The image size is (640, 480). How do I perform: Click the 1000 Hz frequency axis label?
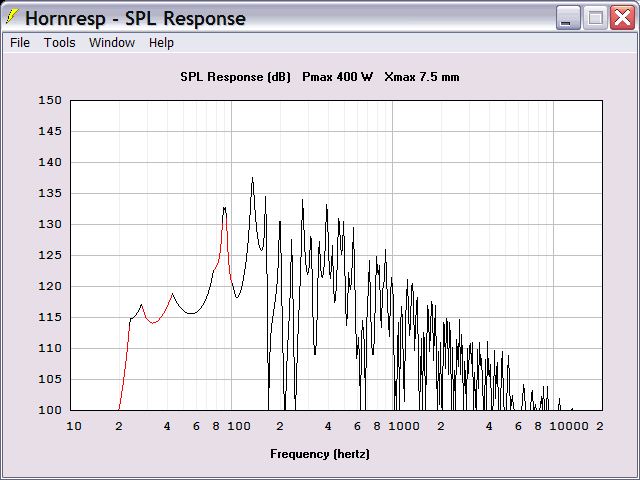tap(404, 427)
